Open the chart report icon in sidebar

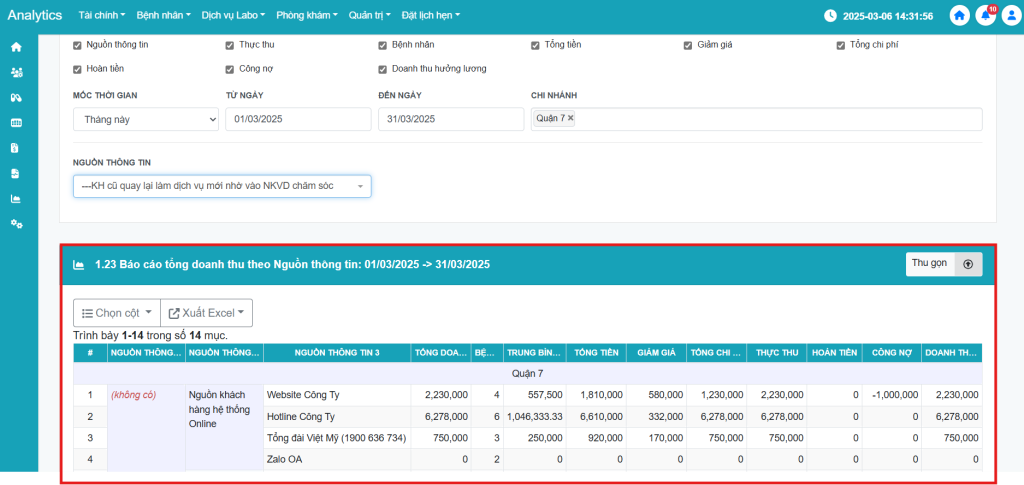click(x=16, y=198)
